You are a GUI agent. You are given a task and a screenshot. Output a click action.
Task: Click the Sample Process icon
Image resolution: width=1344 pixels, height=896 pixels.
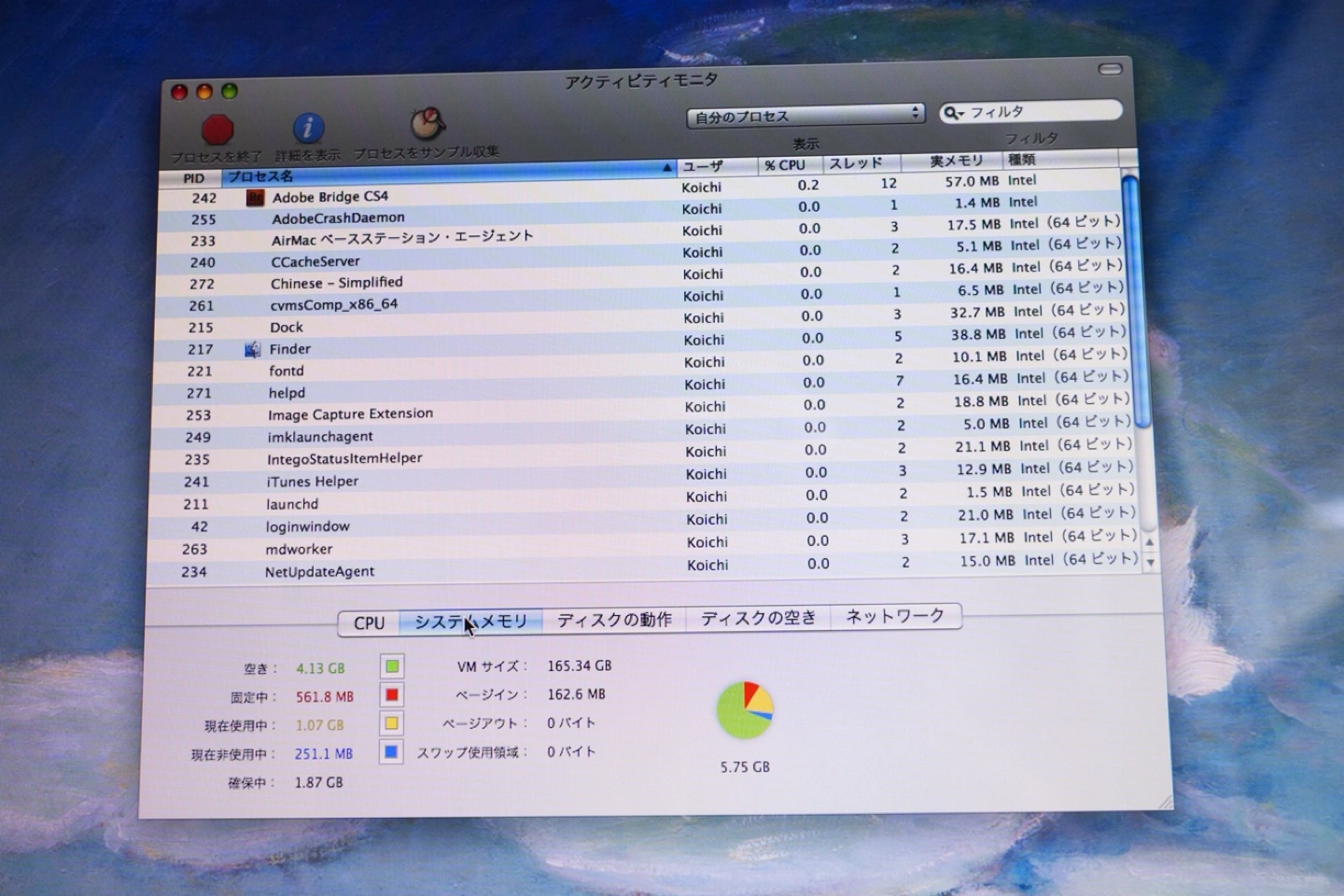tap(427, 123)
